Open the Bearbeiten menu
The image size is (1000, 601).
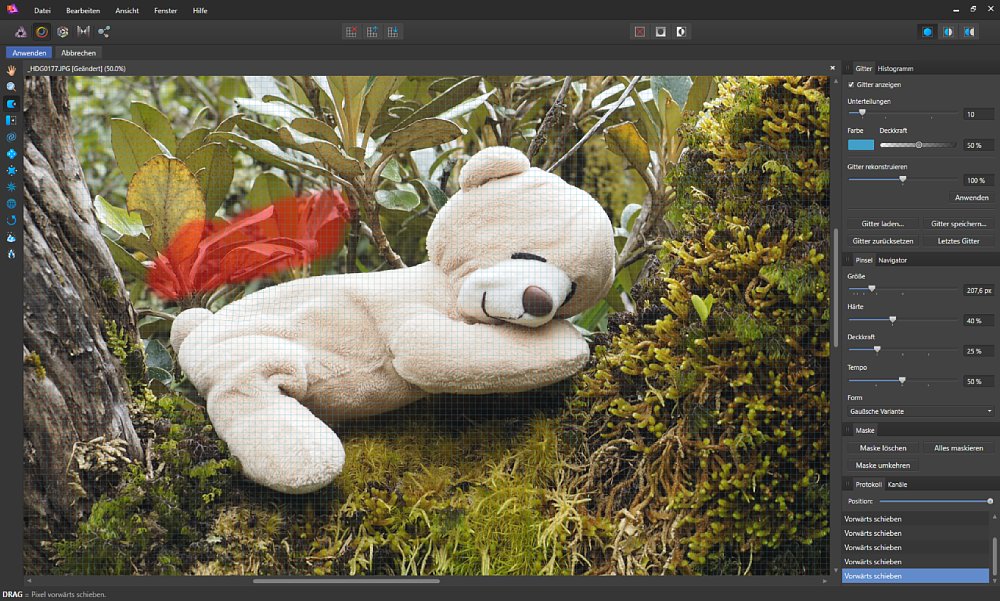(x=83, y=11)
